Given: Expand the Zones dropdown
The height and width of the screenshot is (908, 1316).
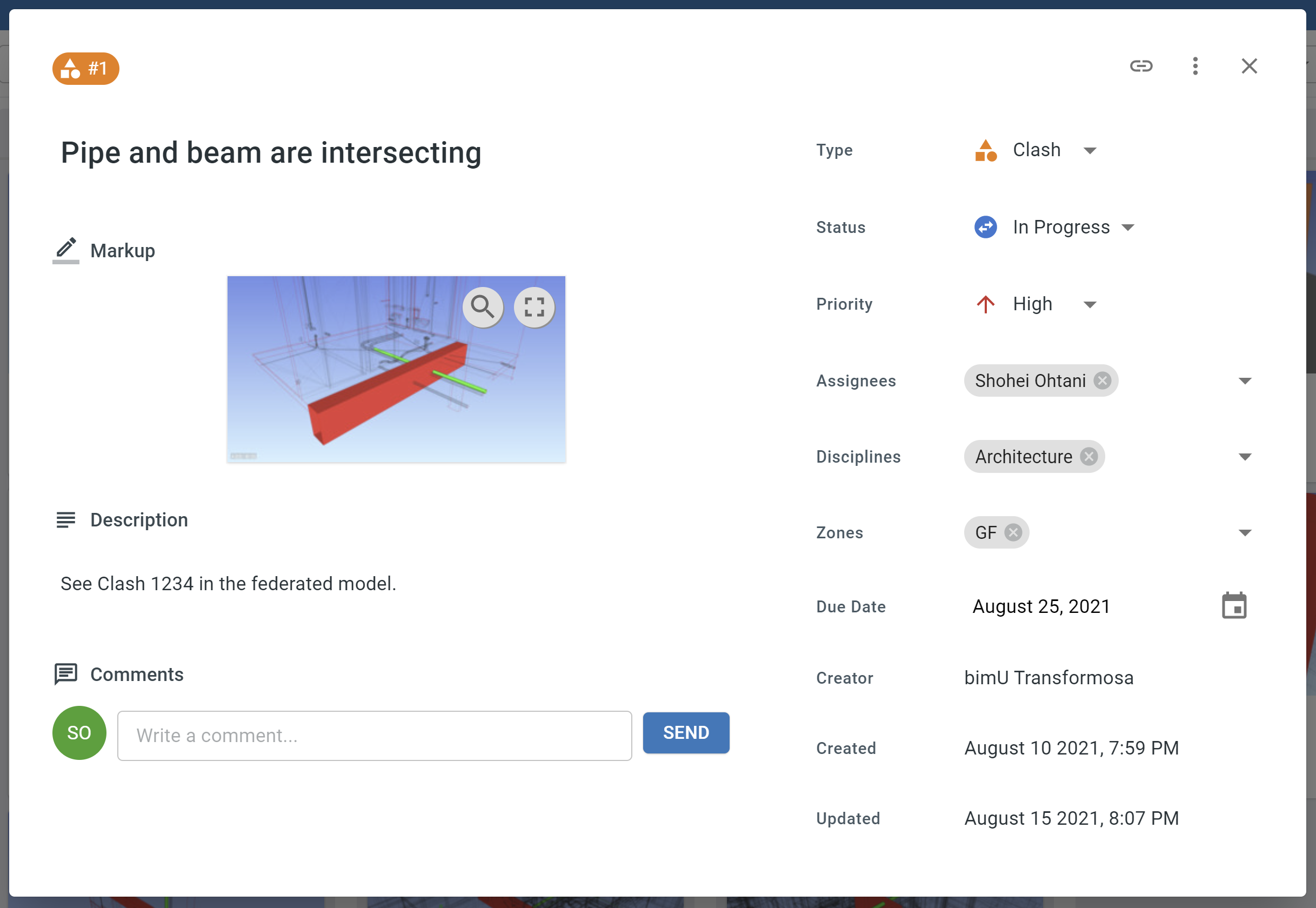Looking at the screenshot, I should click(x=1244, y=532).
